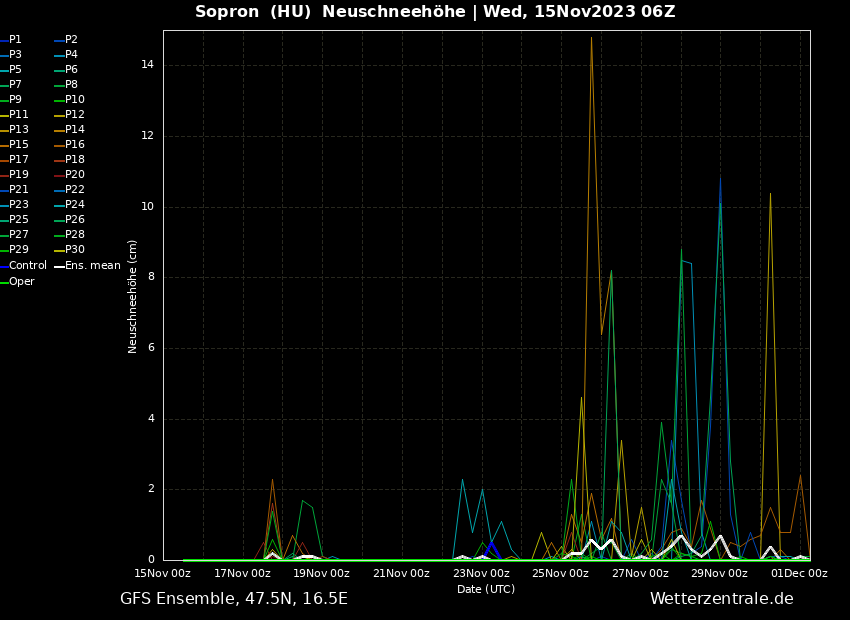The height and width of the screenshot is (620, 850).
Task: Click the chart title Sopron Neuschneehöhe
Action: click(x=435, y=12)
